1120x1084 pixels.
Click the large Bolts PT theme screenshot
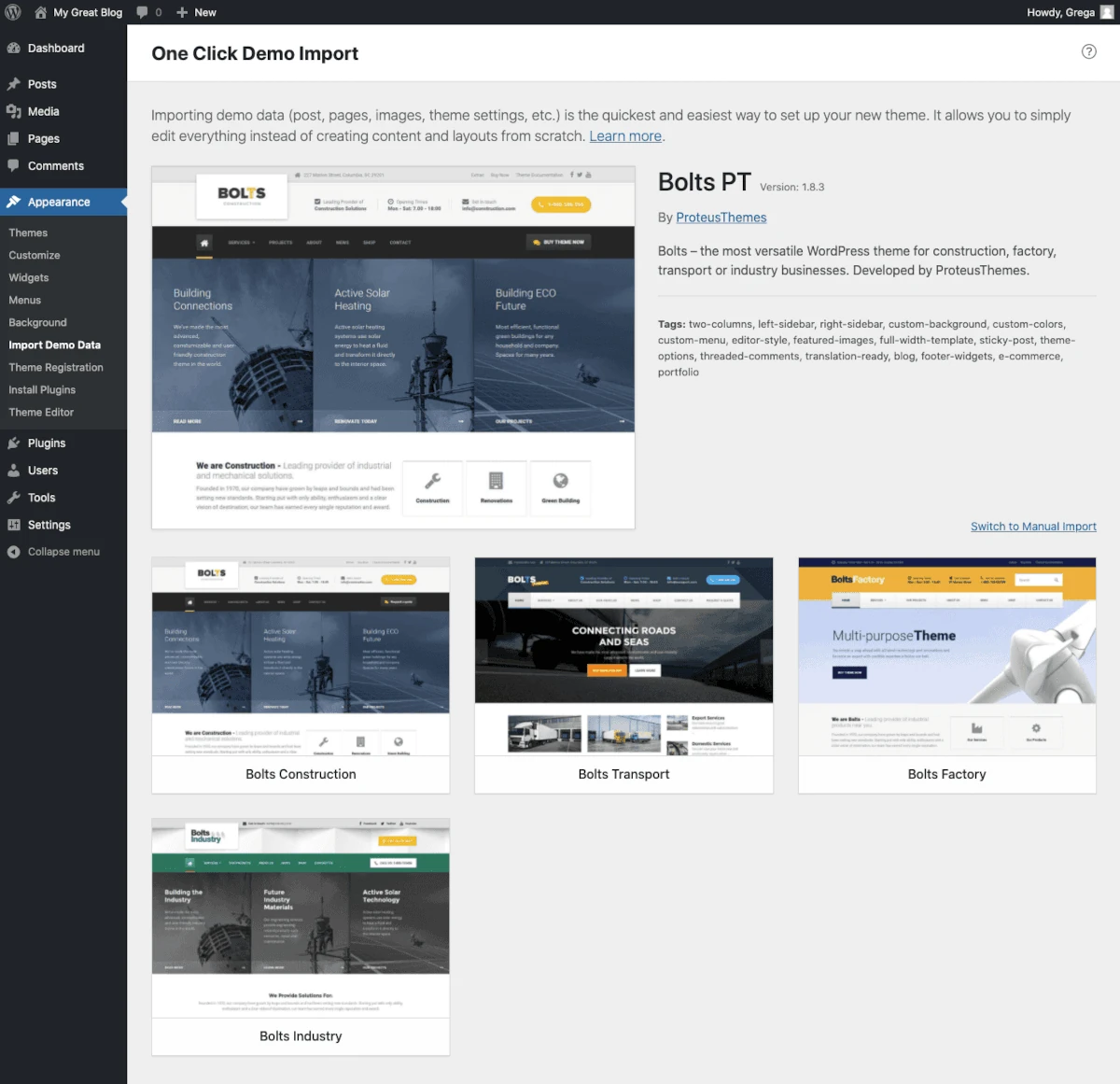(x=393, y=347)
